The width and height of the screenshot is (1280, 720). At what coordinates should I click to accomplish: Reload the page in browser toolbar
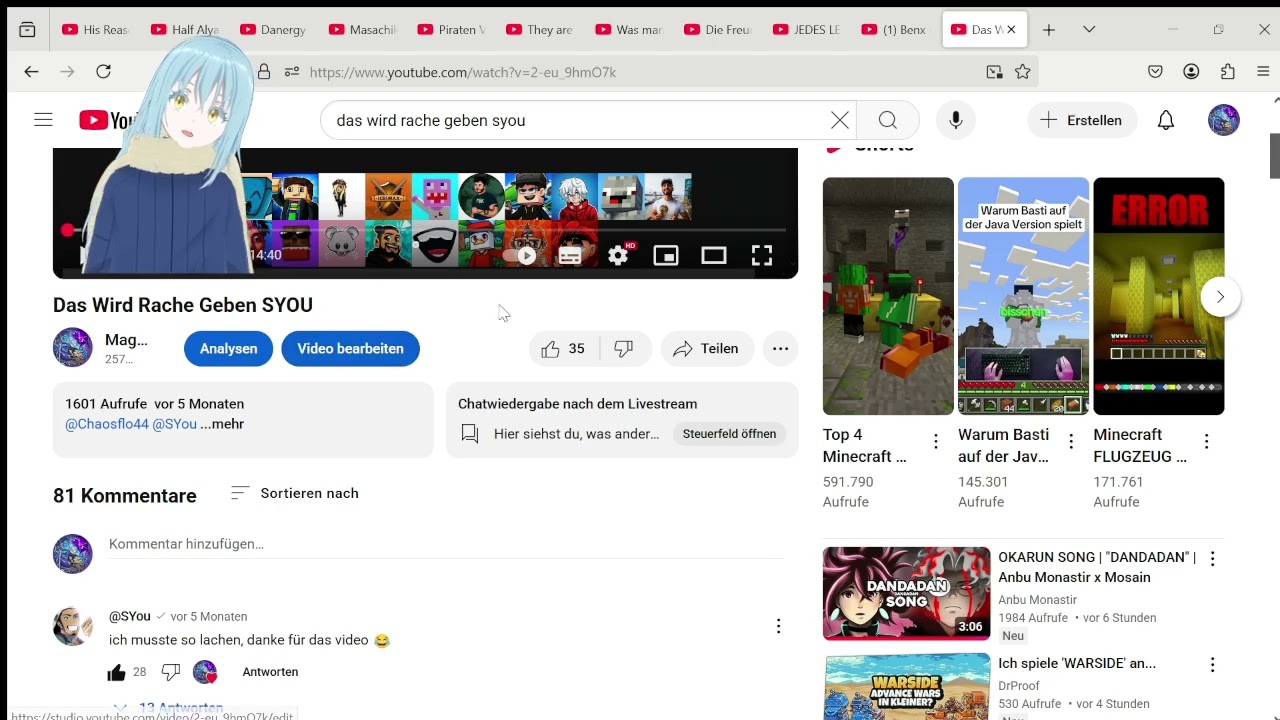click(x=103, y=72)
